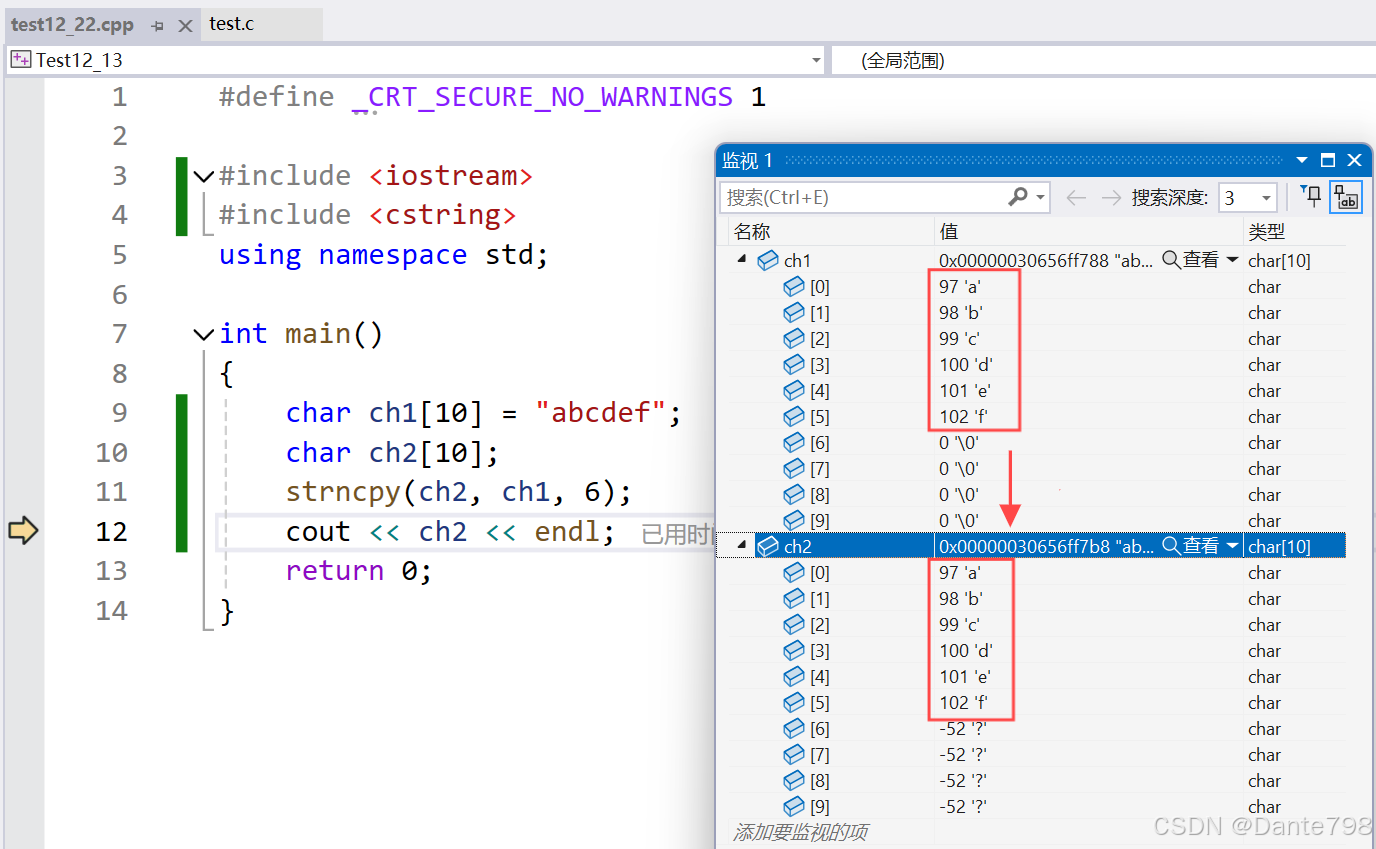Click the cube icon of [8] row valued 0 '\0'
Image resolution: width=1376 pixels, height=849 pixels.
(x=794, y=495)
